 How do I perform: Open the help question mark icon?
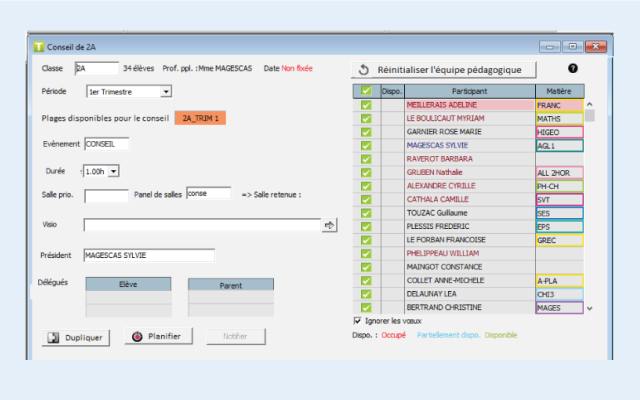[573, 69]
